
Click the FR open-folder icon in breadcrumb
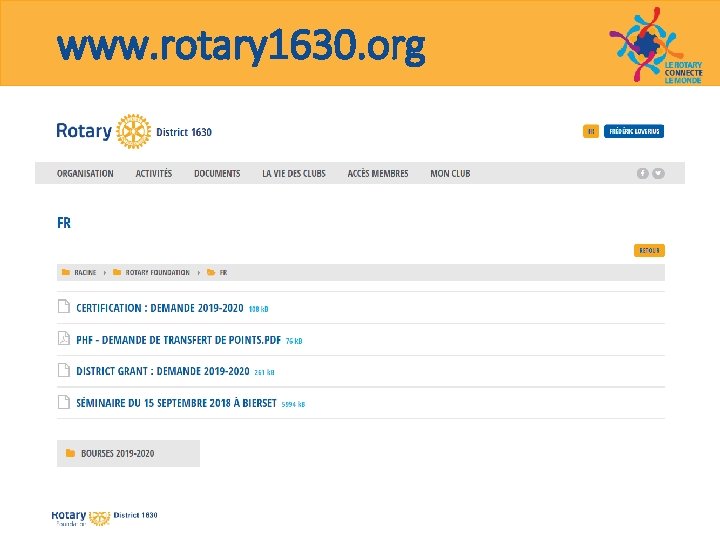[x=211, y=272]
